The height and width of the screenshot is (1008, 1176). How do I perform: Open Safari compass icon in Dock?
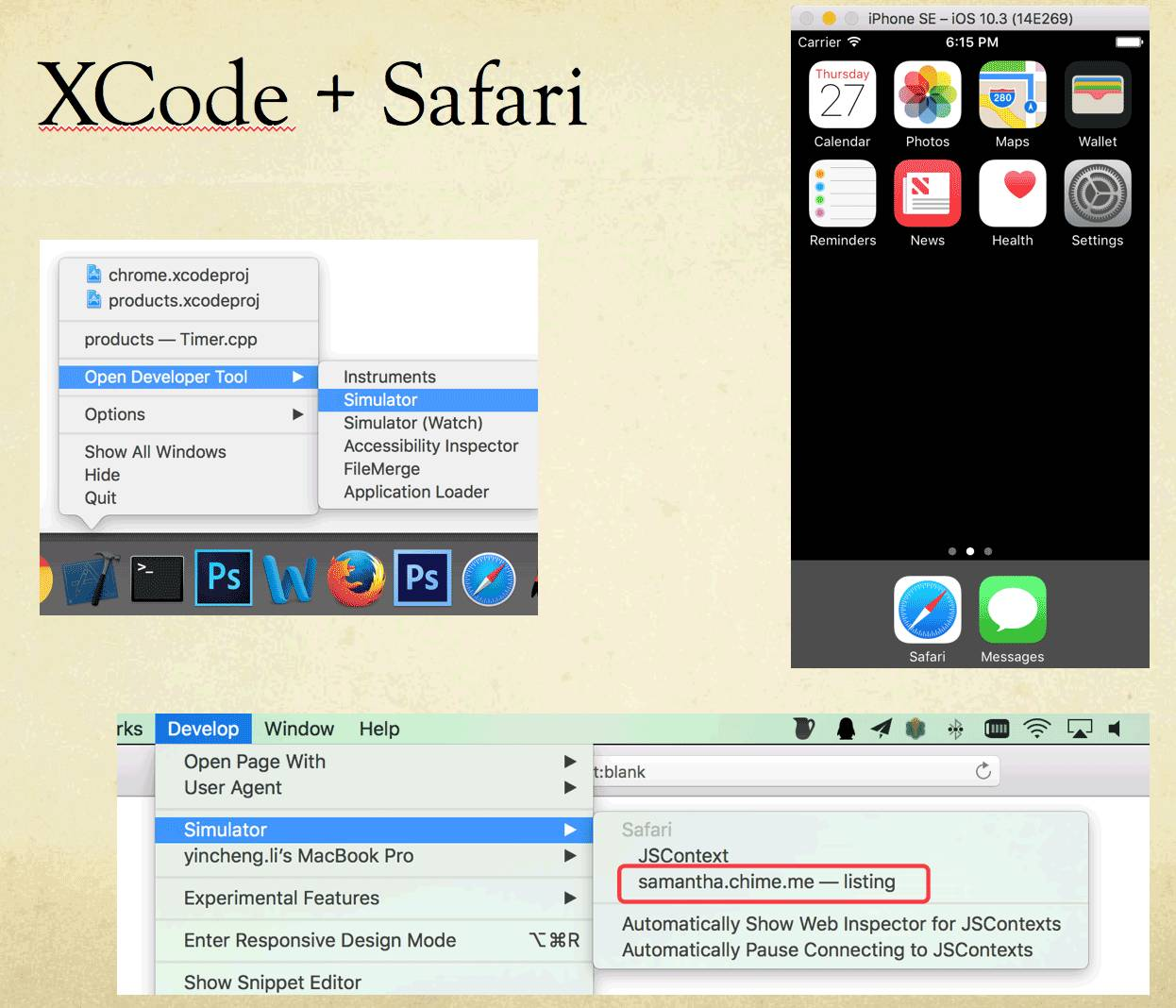point(489,579)
